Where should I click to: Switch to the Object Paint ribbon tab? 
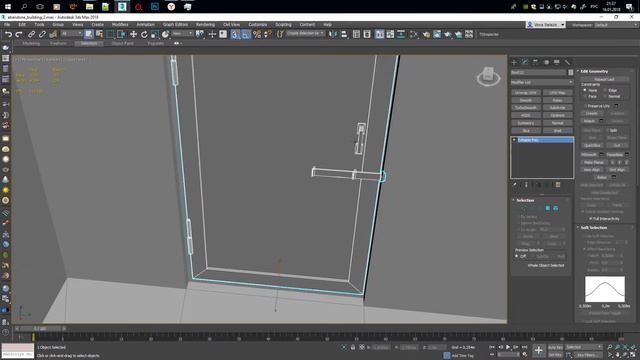click(122, 43)
